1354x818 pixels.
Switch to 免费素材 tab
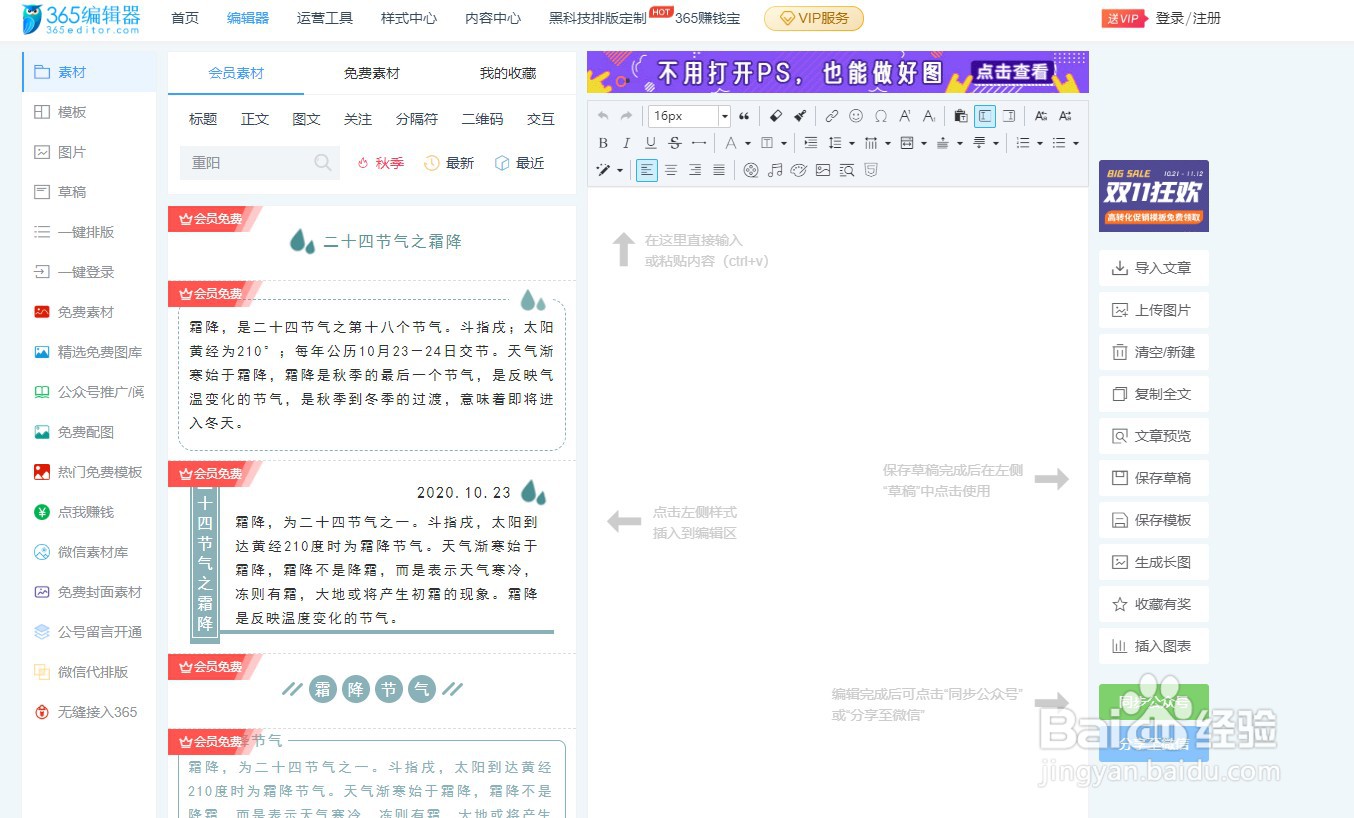tap(372, 73)
